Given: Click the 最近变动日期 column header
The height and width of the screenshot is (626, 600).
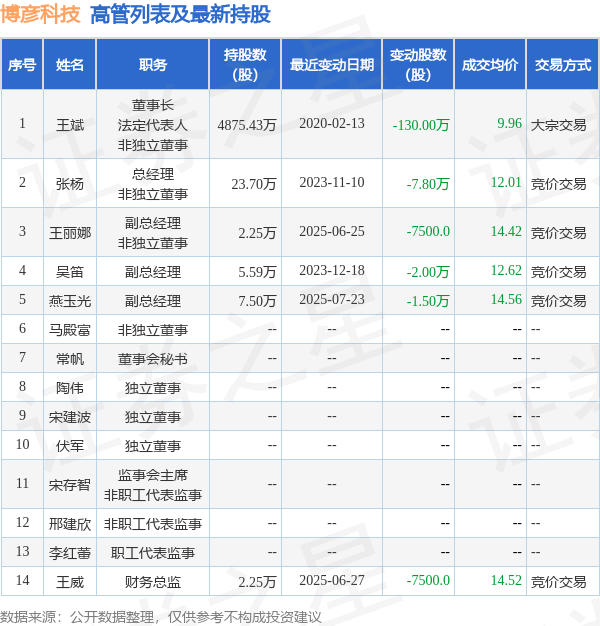Looking at the screenshot, I should click(332, 65).
